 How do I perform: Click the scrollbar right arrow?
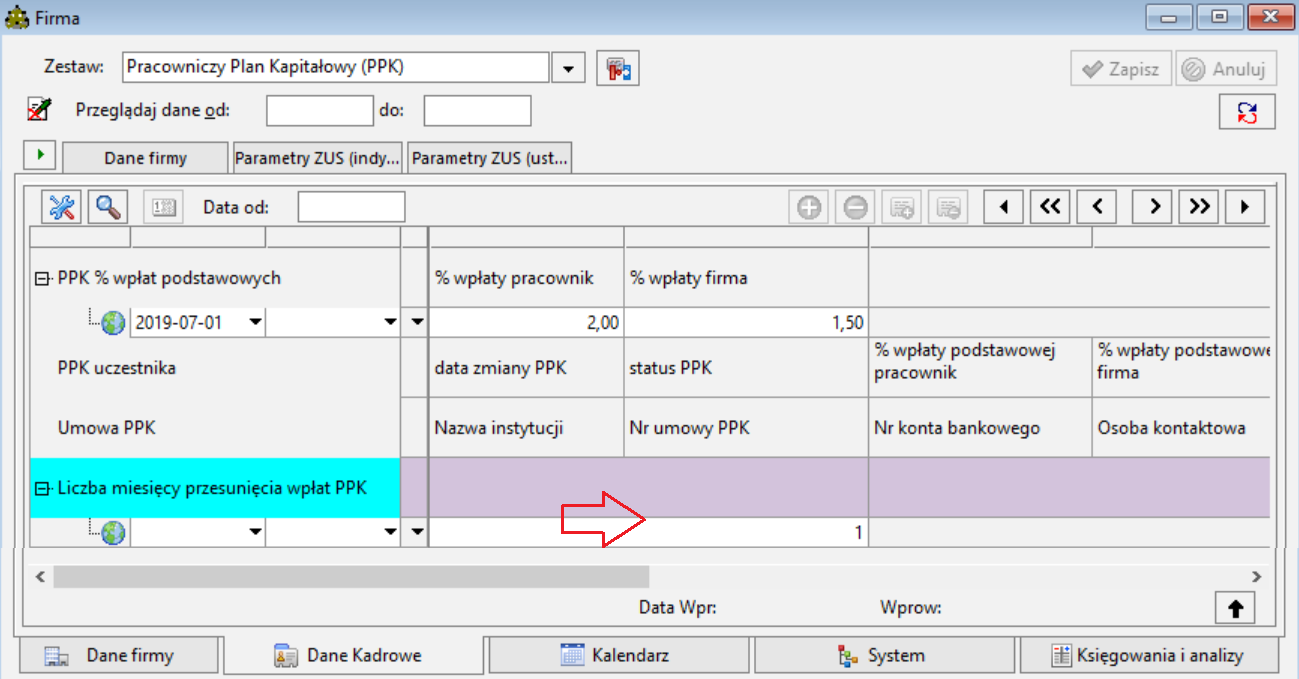(1257, 577)
